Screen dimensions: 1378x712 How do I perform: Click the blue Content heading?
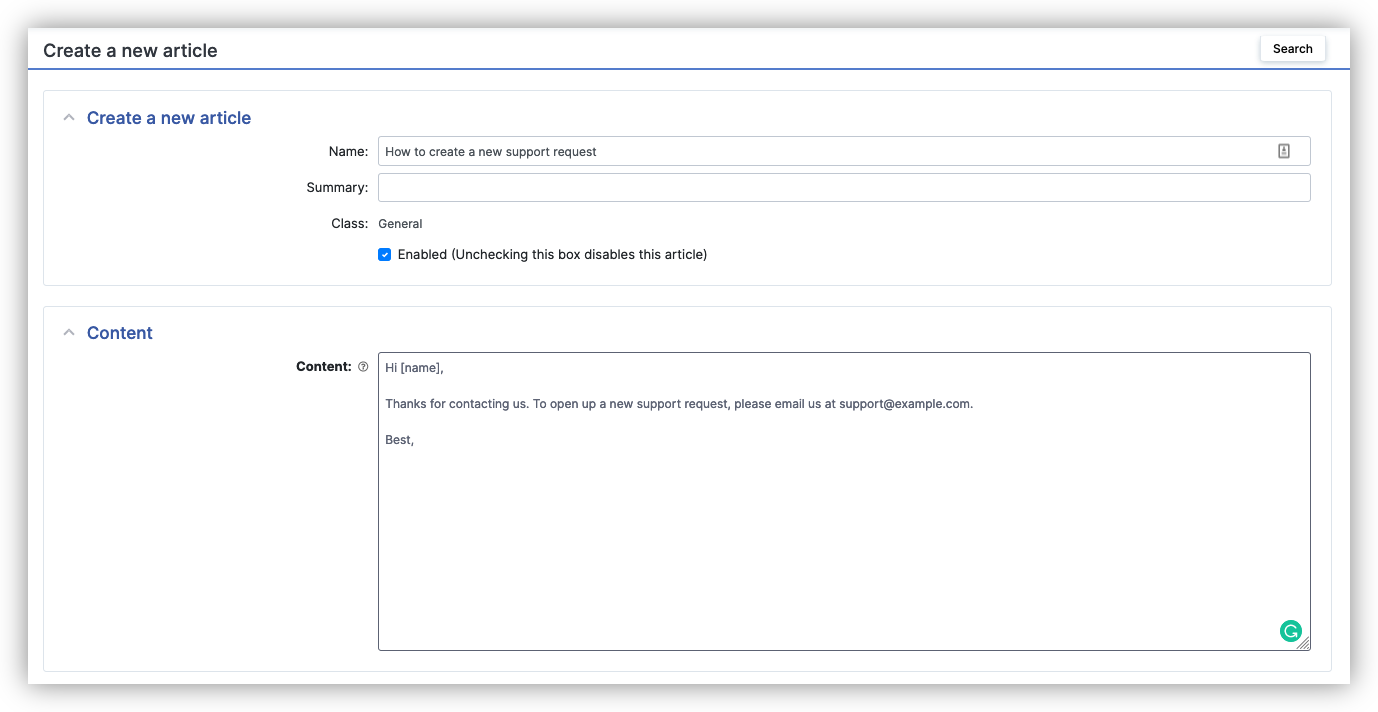(x=119, y=332)
